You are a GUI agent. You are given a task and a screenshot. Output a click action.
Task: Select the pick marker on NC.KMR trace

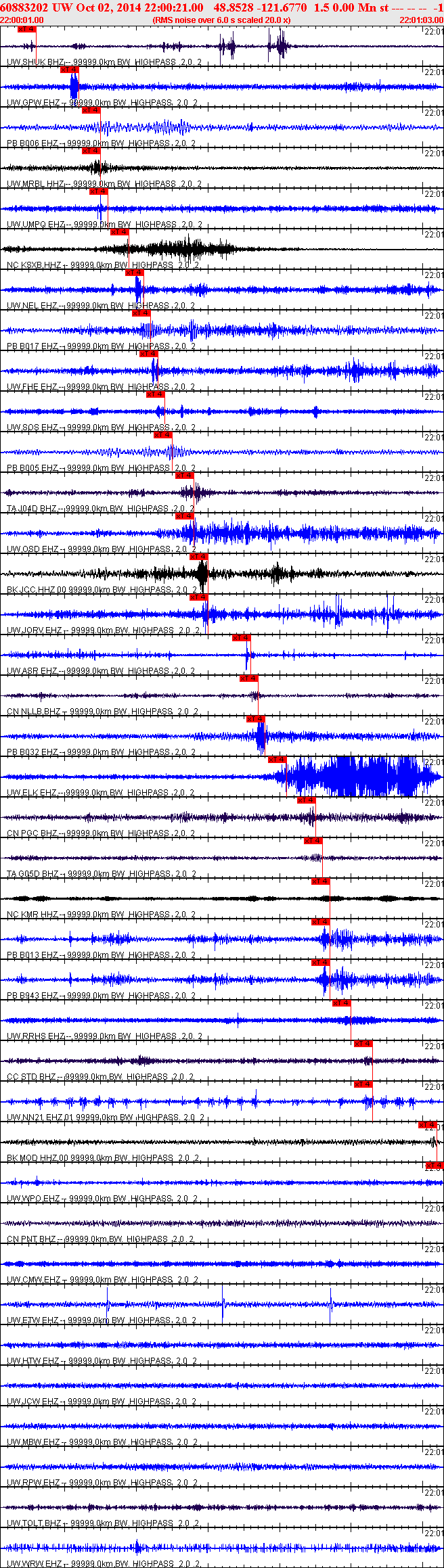[x=320, y=881]
